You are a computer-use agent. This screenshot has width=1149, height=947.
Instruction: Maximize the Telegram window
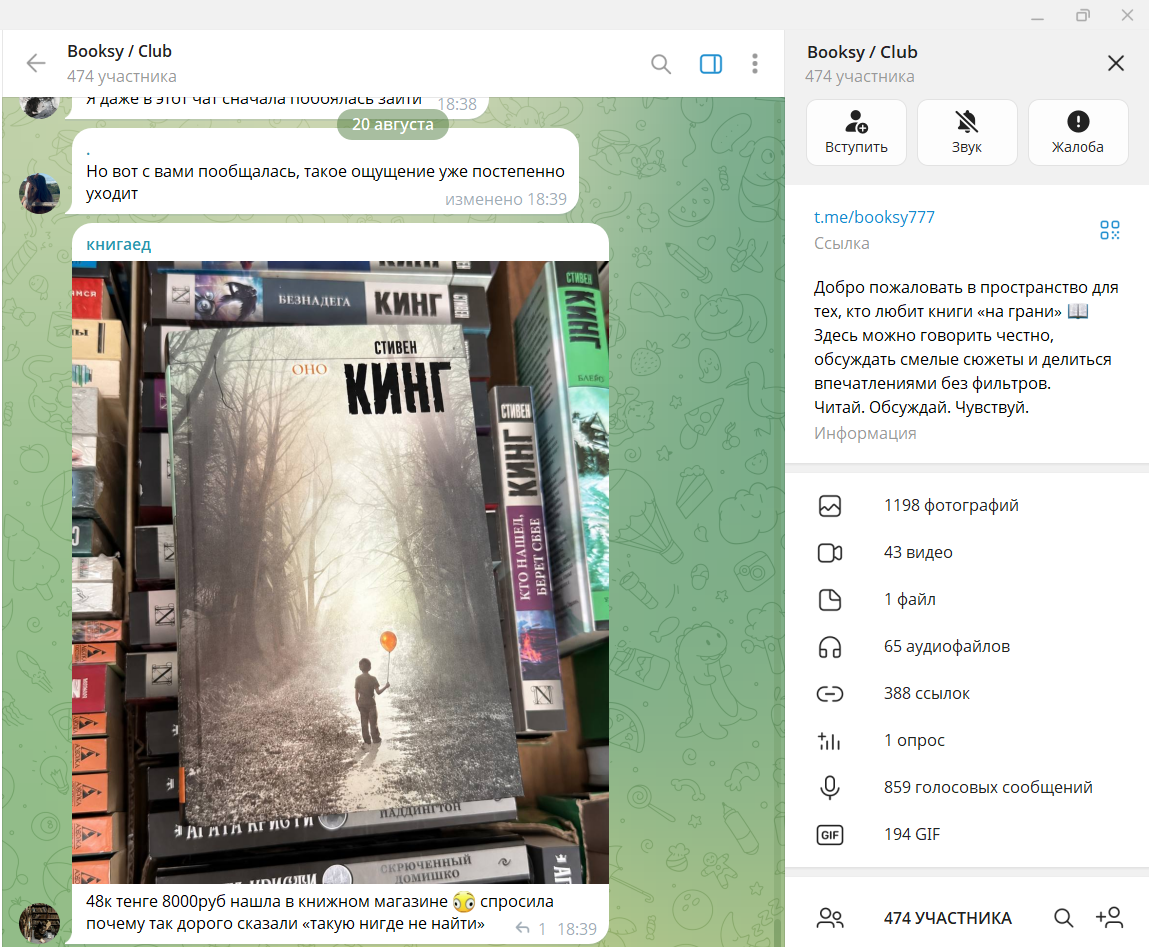coord(1082,15)
